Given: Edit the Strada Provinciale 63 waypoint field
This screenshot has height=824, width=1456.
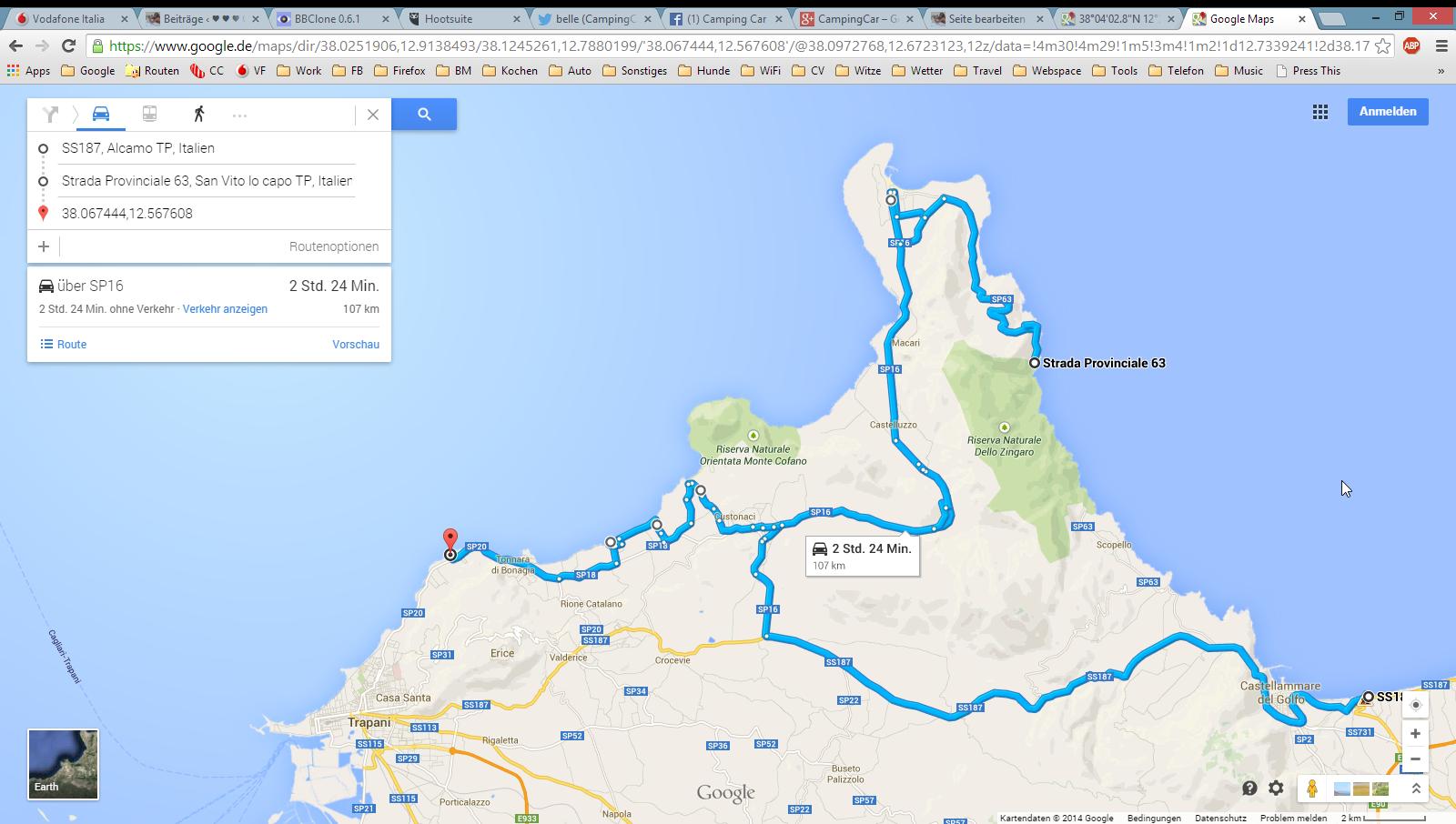Looking at the screenshot, I should tap(207, 181).
